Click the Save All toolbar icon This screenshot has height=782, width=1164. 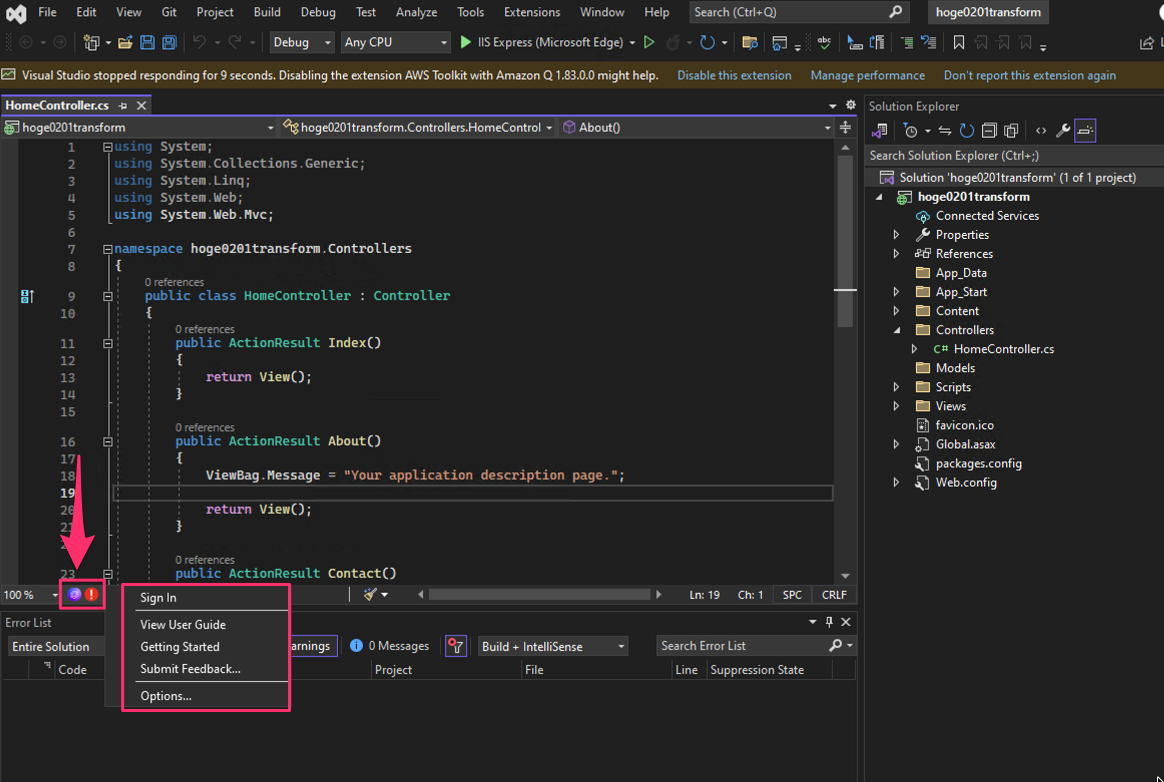169,43
